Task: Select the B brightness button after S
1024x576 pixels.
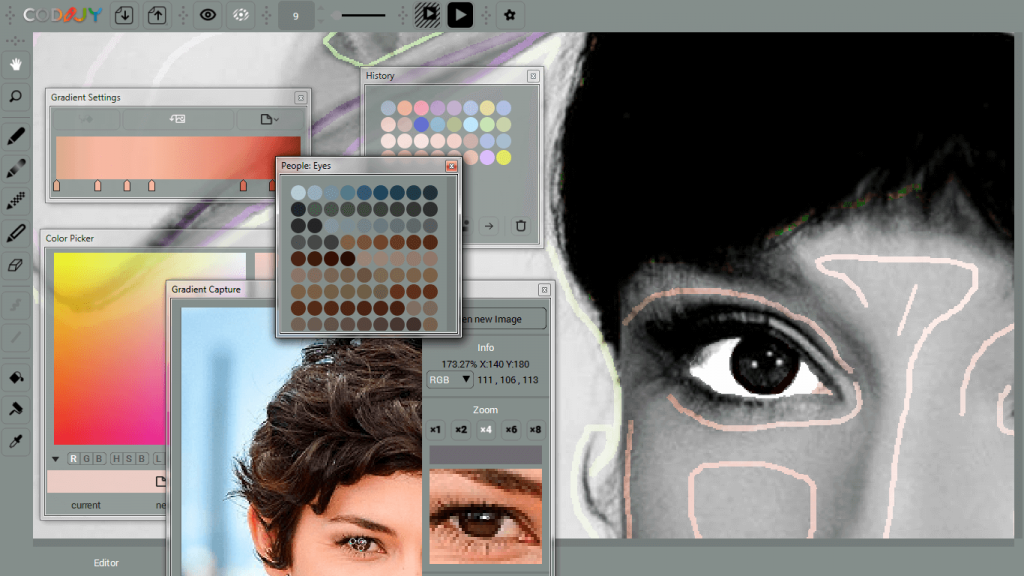Action: click(x=142, y=459)
